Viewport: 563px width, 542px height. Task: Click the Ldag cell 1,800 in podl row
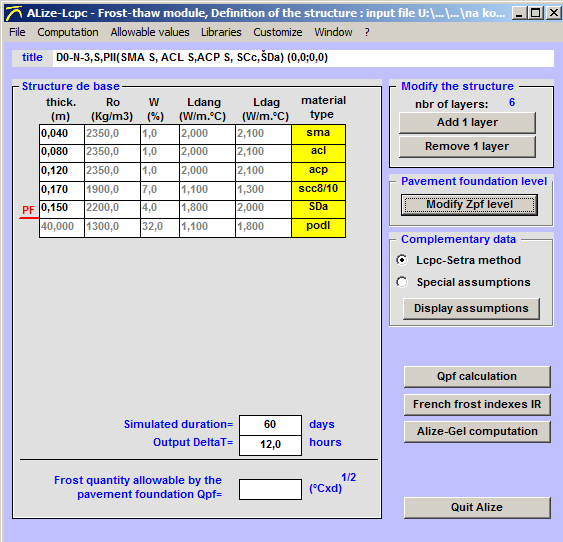(x=263, y=228)
